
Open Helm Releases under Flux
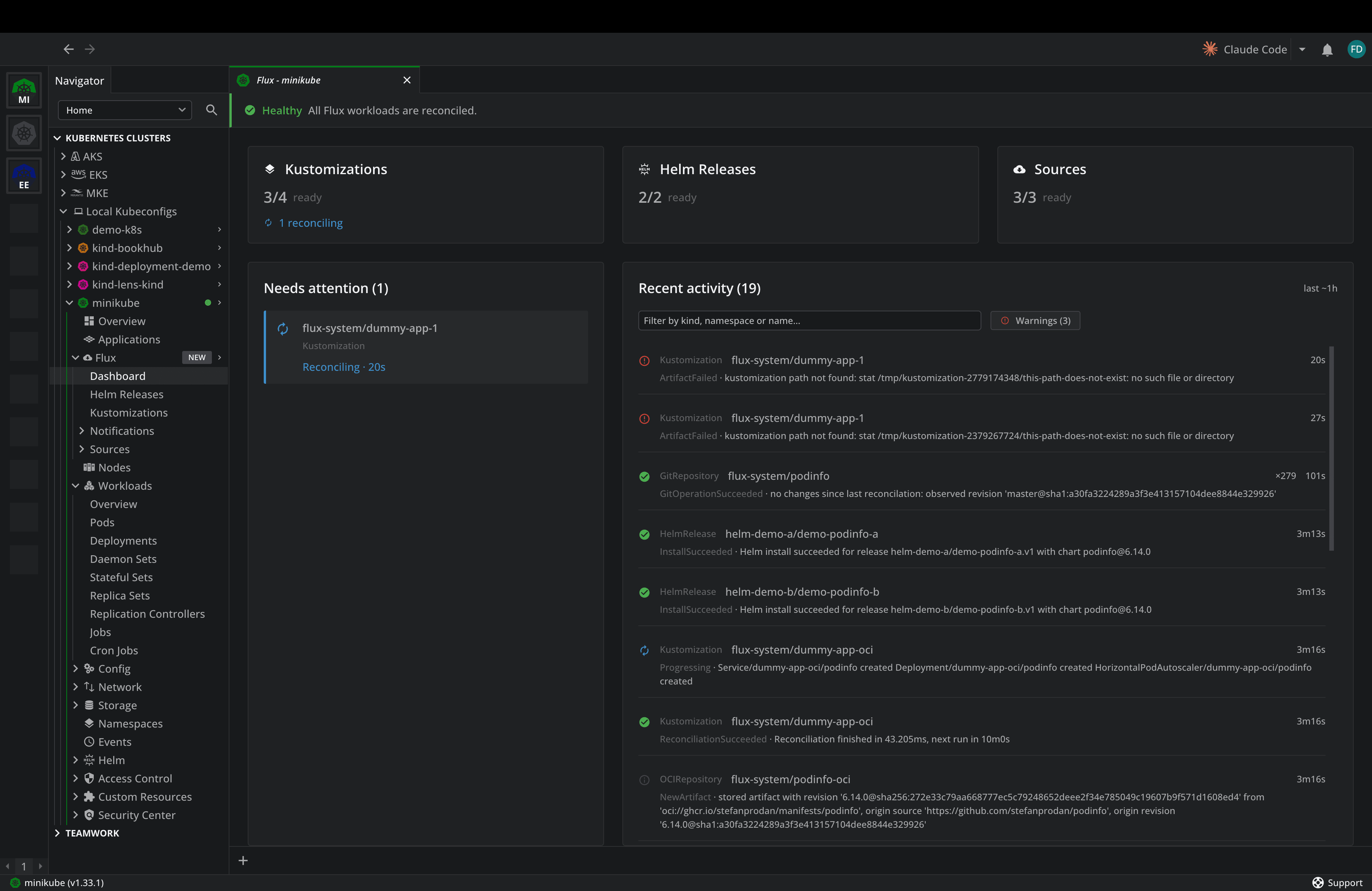pyautogui.click(x=127, y=394)
